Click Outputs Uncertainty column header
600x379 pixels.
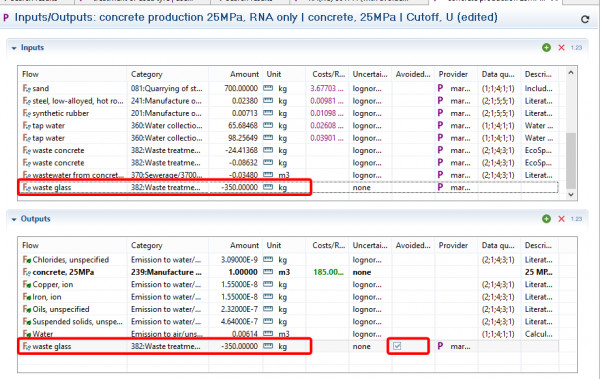coord(370,245)
